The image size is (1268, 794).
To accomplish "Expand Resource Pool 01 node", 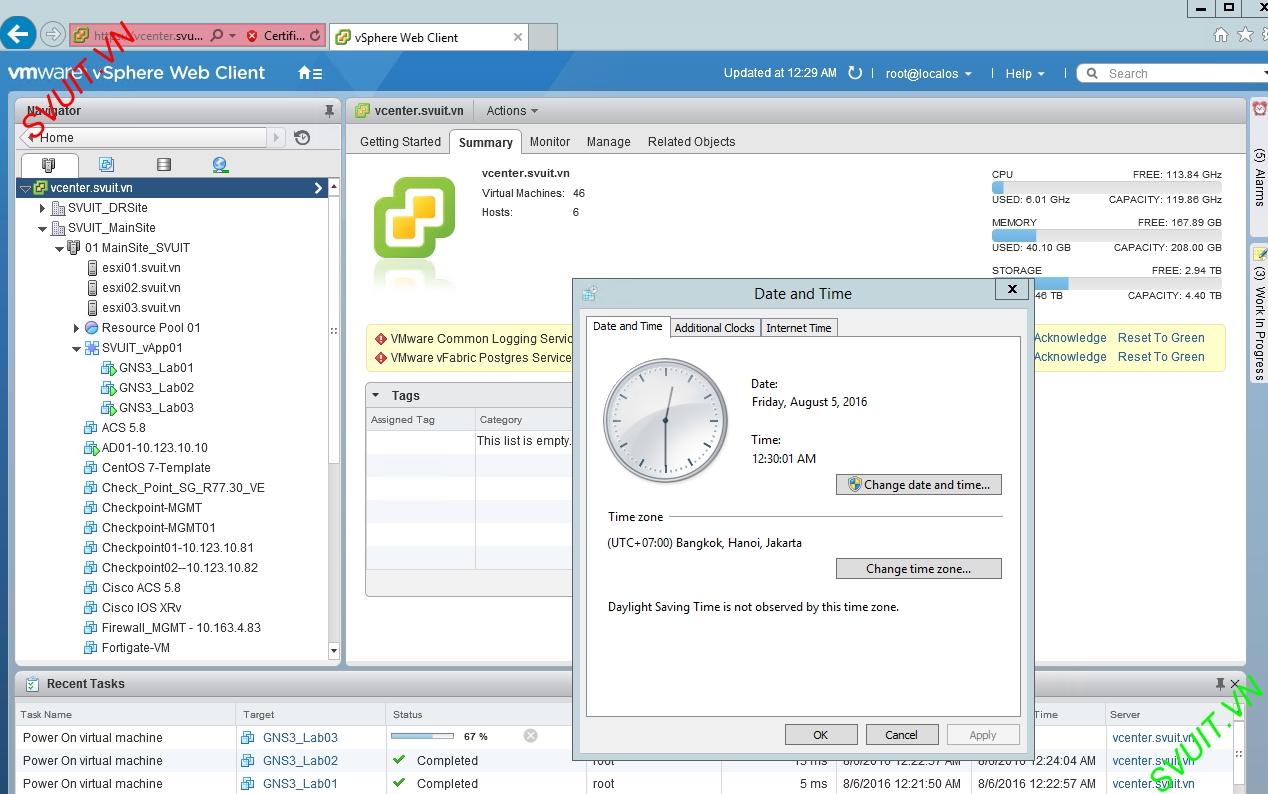I will [x=76, y=328].
